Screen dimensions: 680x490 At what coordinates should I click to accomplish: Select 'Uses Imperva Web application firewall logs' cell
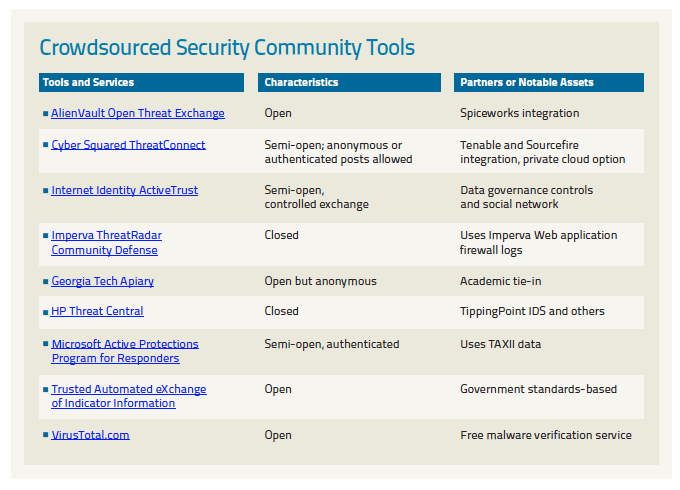(x=539, y=242)
